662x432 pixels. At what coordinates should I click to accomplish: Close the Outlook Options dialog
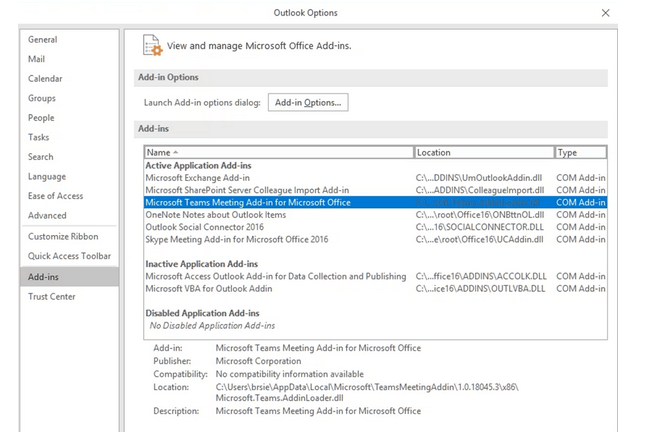pos(605,13)
